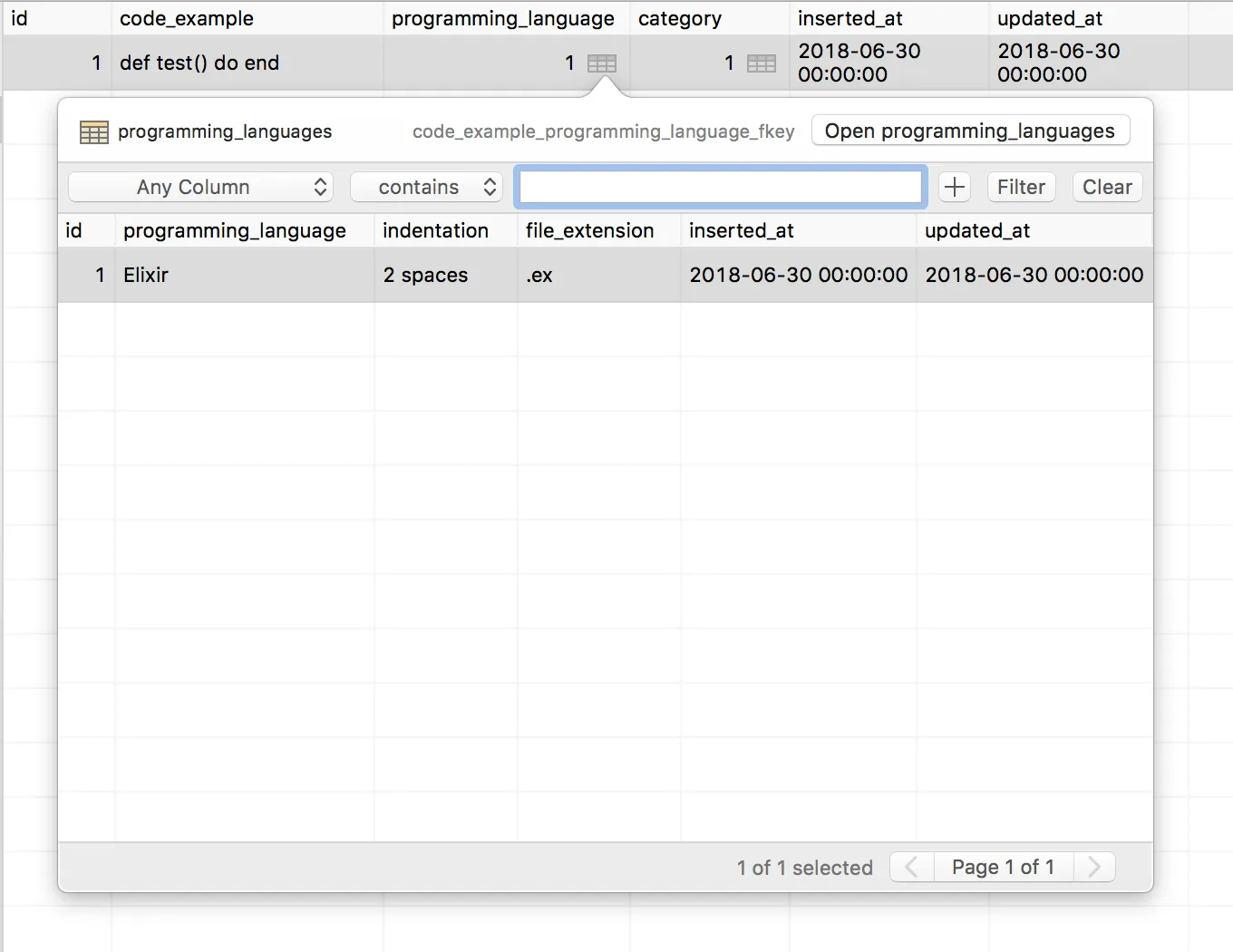The height and width of the screenshot is (952, 1233).
Task: Select the .ex file extension cell
Action: pyautogui.click(x=598, y=275)
